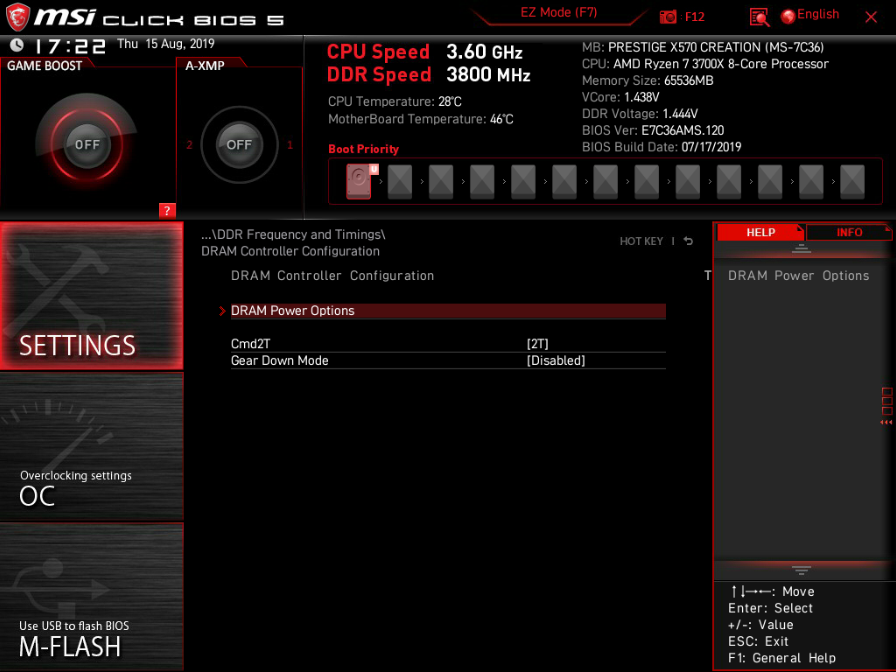Click the date Thu 15 Aug, 2019

(x=166, y=44)
